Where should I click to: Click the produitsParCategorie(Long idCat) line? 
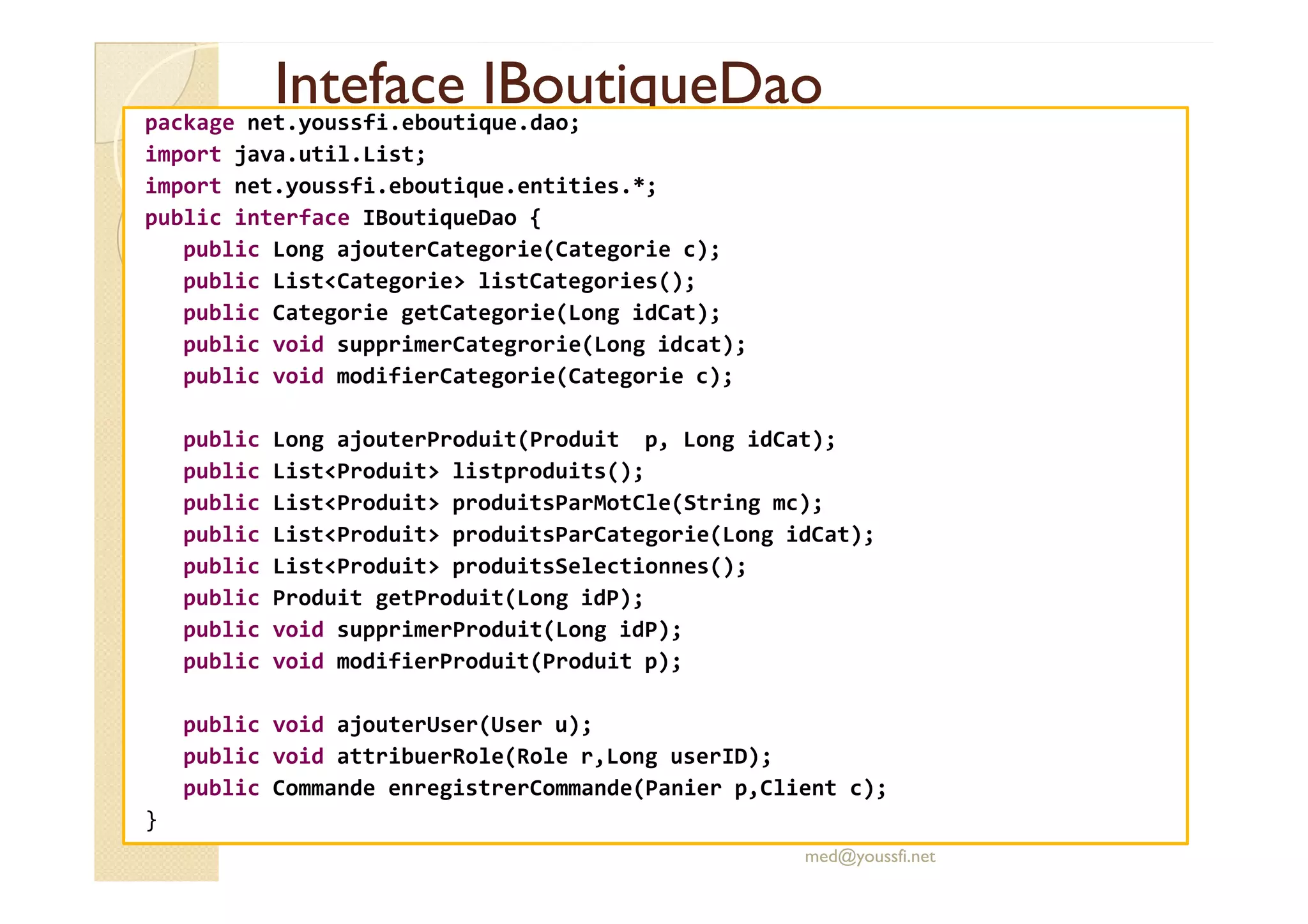pyautogui.click(x=528, y=534)
